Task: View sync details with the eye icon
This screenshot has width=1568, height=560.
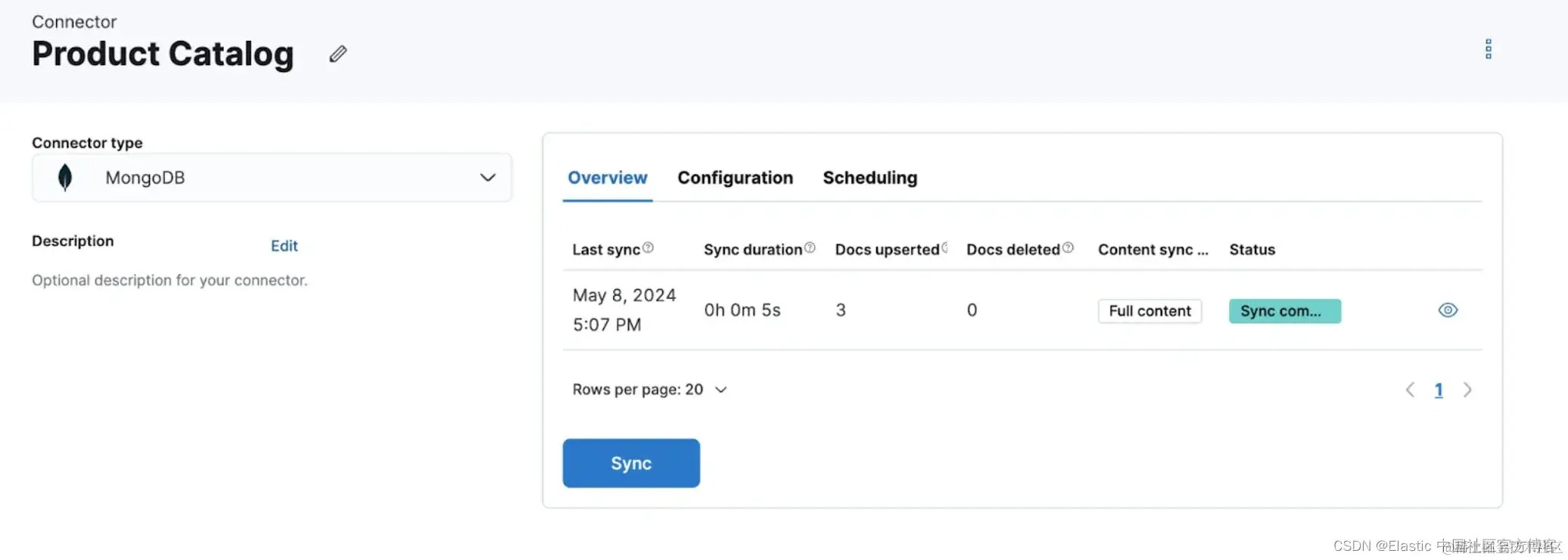Action: [1447, 310]
